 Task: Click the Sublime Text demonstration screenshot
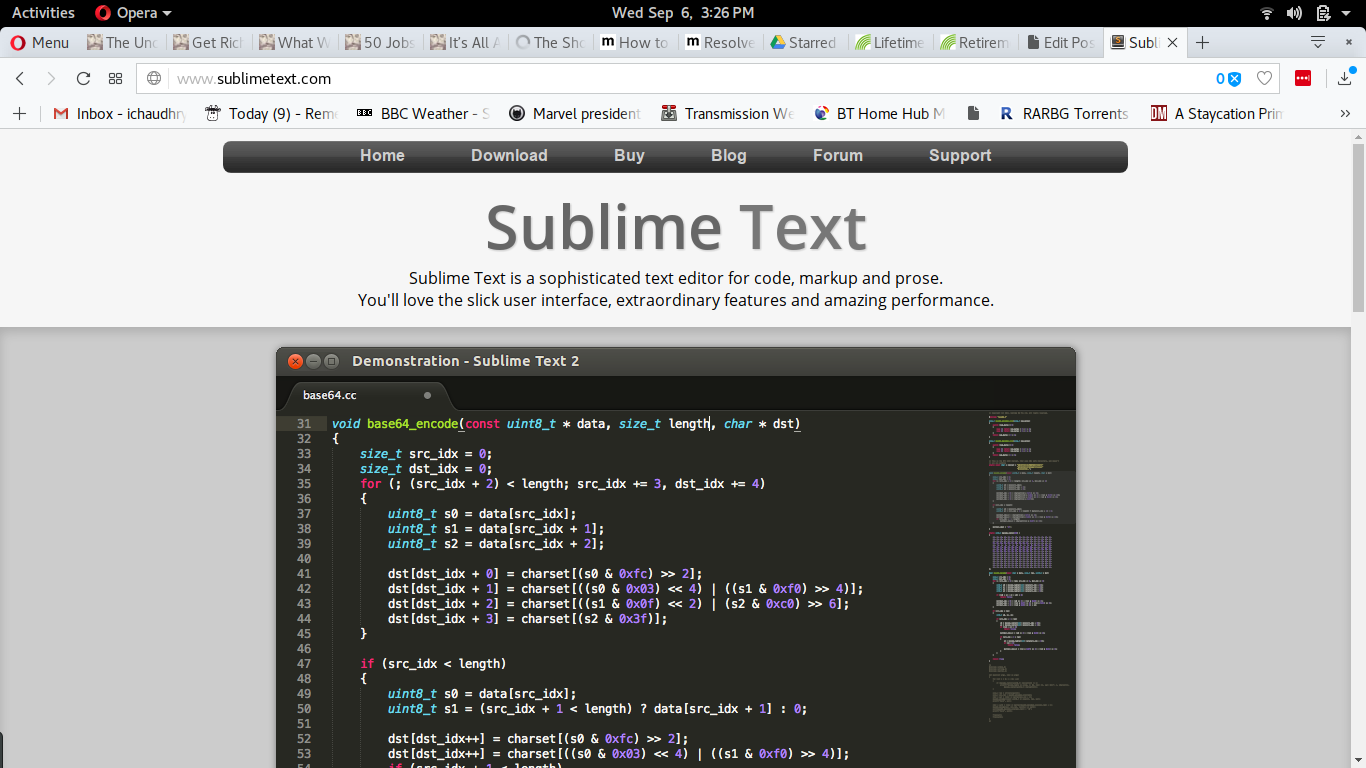tap(676, 557)
